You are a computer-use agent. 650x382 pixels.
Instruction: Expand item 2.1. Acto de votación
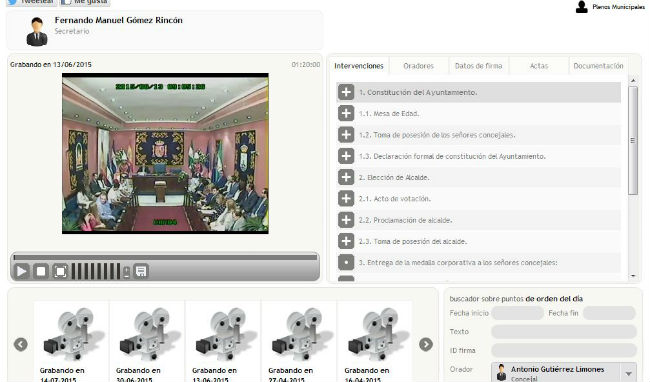tap(346, 198)
